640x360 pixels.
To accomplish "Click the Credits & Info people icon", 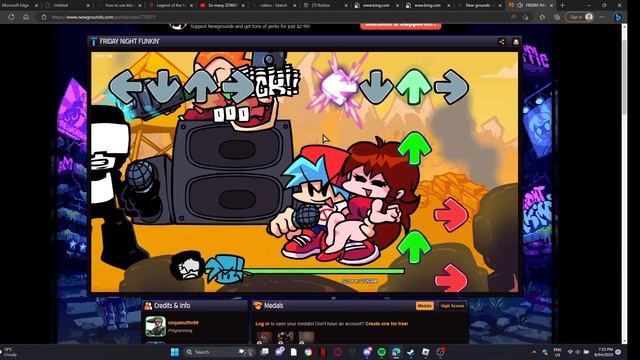I will pos(148,305).
